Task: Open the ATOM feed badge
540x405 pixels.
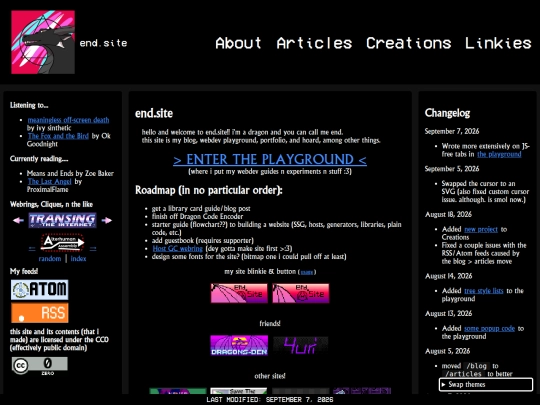Action: [40, 289]
